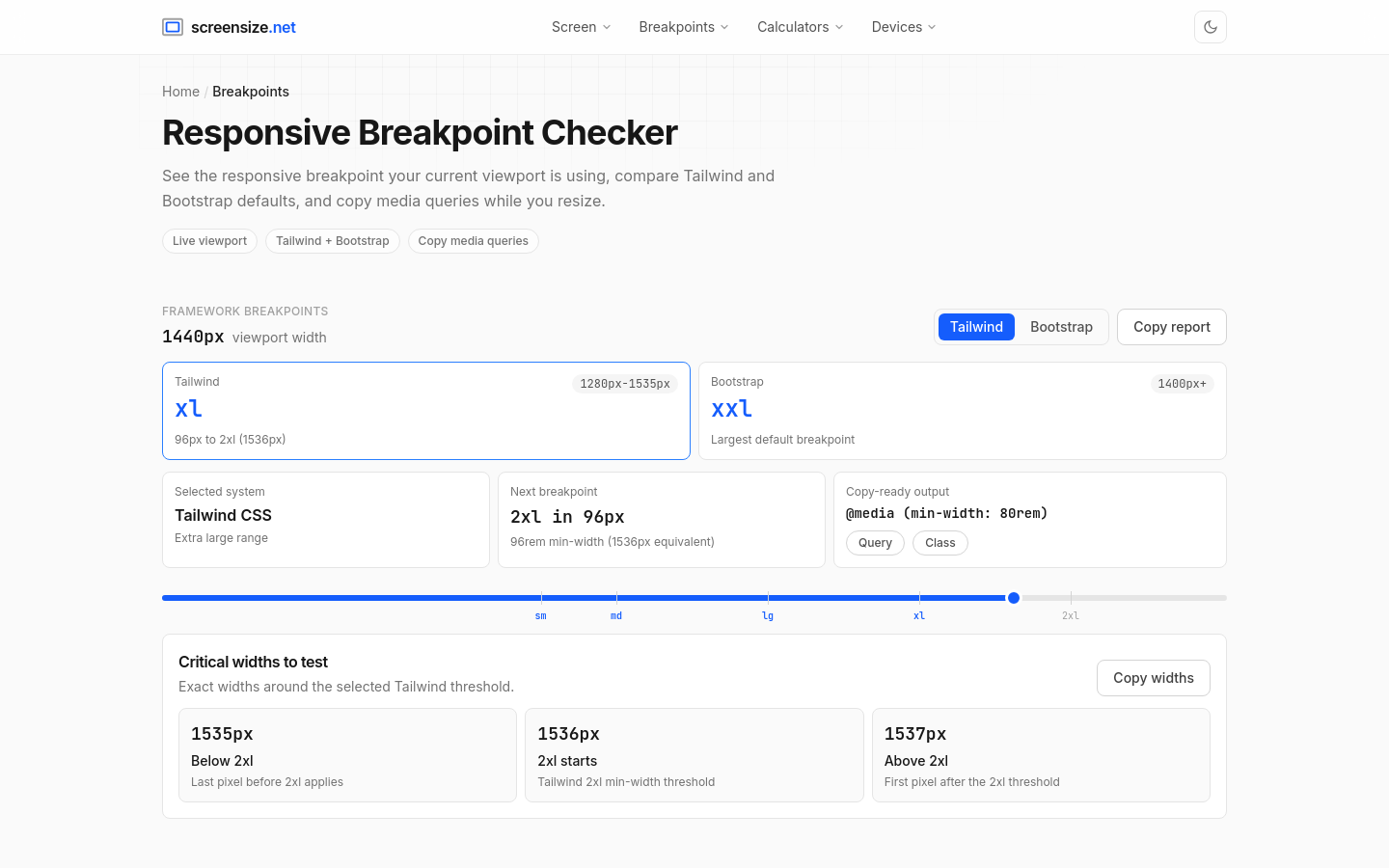This screenshot has height=868, width=1389.
Task: Jump to the md marker on slider
Action: (x=616, y=615)
